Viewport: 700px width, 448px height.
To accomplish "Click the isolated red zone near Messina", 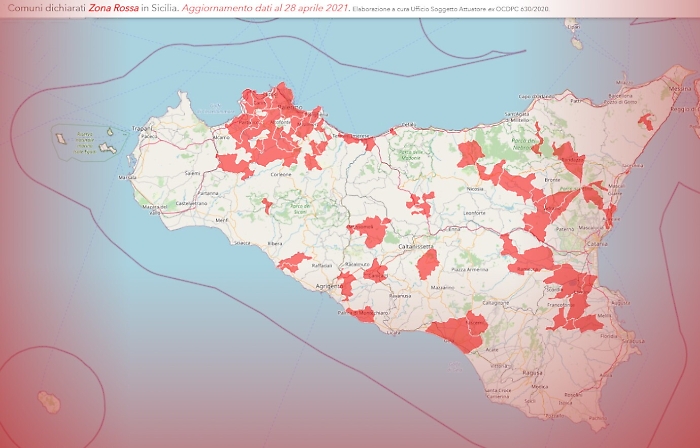I will [645, 122].
